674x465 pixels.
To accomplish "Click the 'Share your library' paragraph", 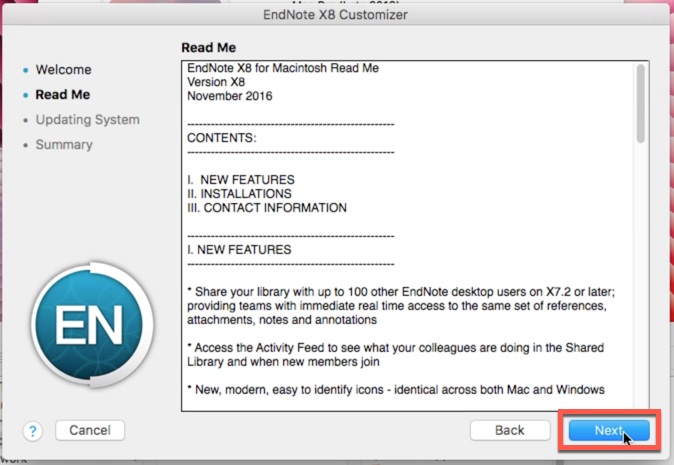I will click(401, 306).
